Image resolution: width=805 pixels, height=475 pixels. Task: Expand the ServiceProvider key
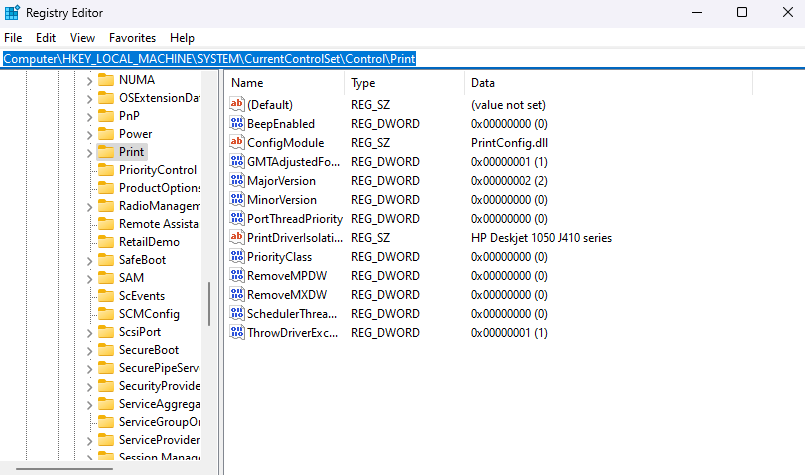click(89, 441)
